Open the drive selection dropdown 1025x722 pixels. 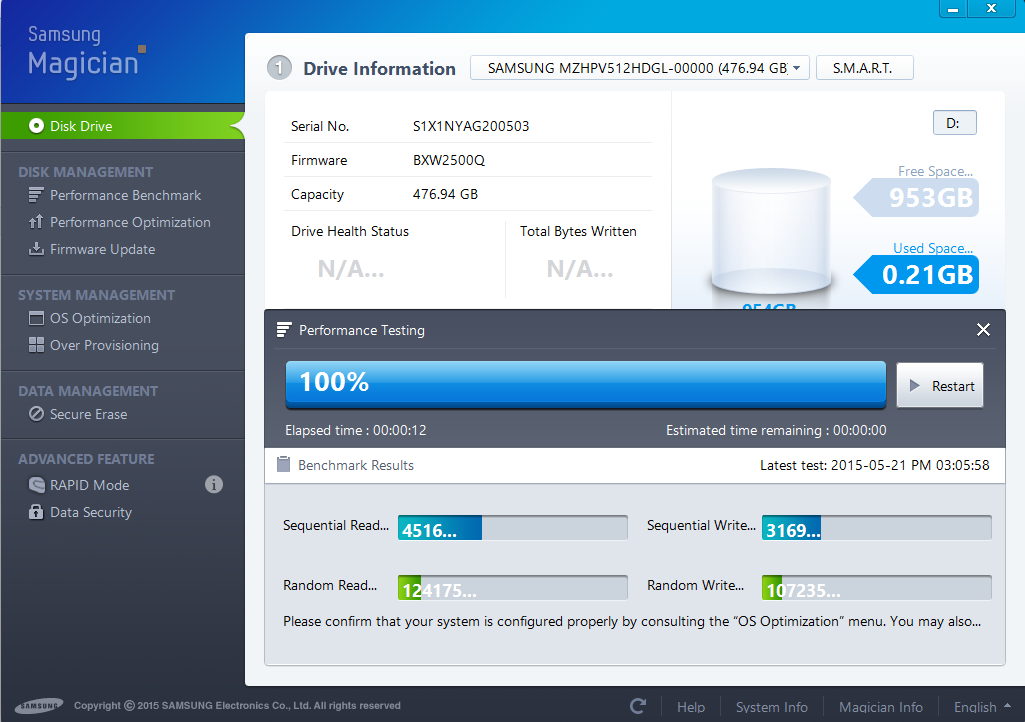[x=639, y=68]
